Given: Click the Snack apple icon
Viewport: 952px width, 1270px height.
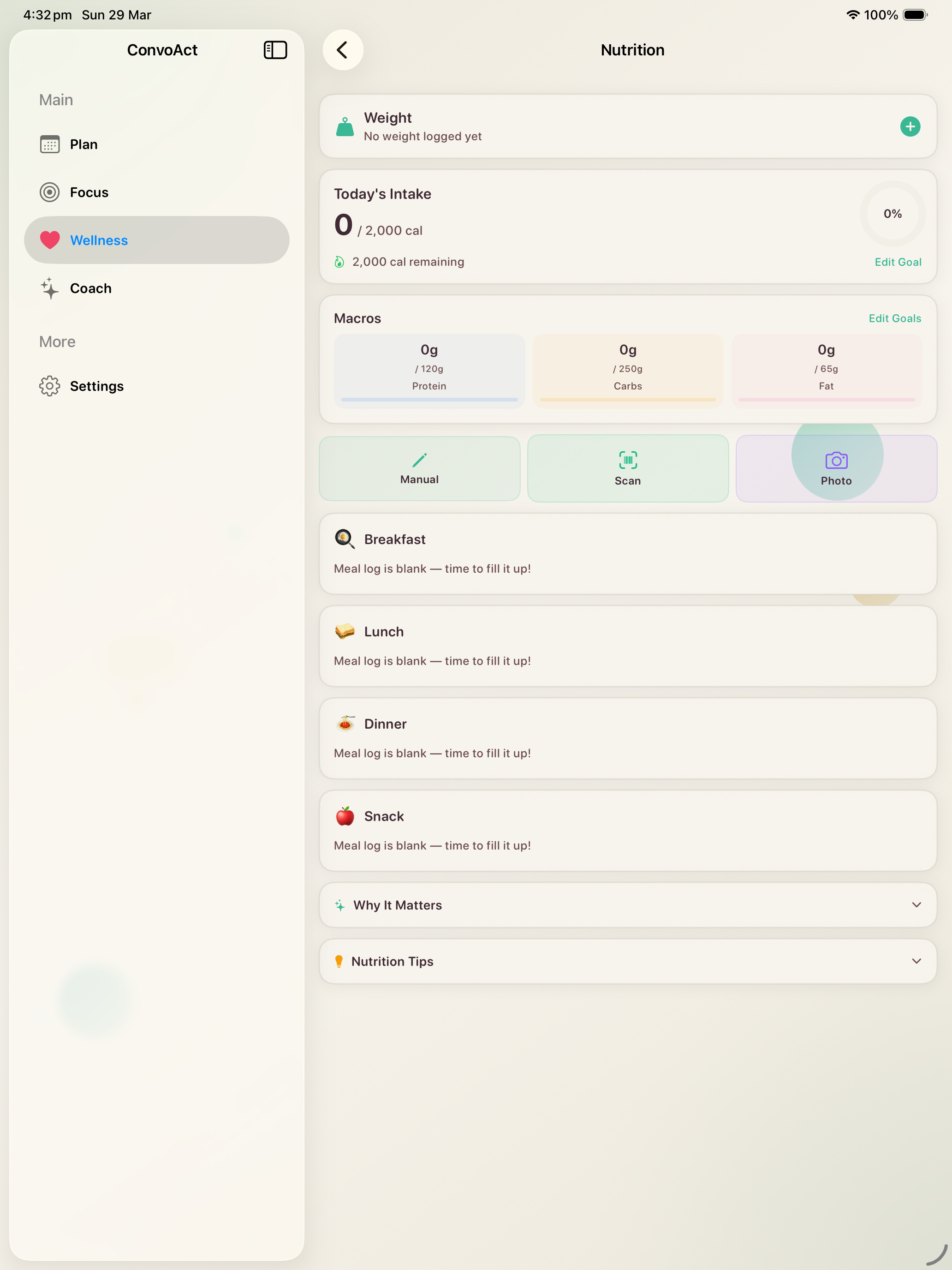Looking at the screenshot, I should [345, 816].
